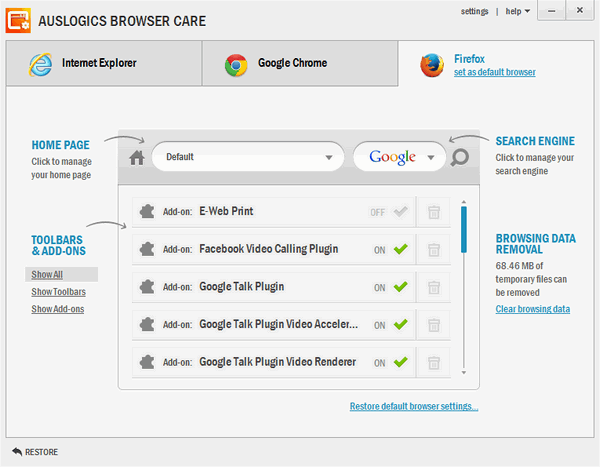The height and width of the screenshot is (467, 600).
Task: Click the Restore arrow icon at bottom left
Action: tap(17, 452)
